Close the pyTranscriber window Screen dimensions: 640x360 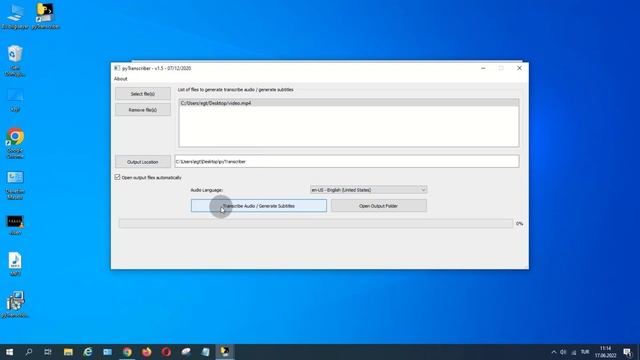pos(519,68)
